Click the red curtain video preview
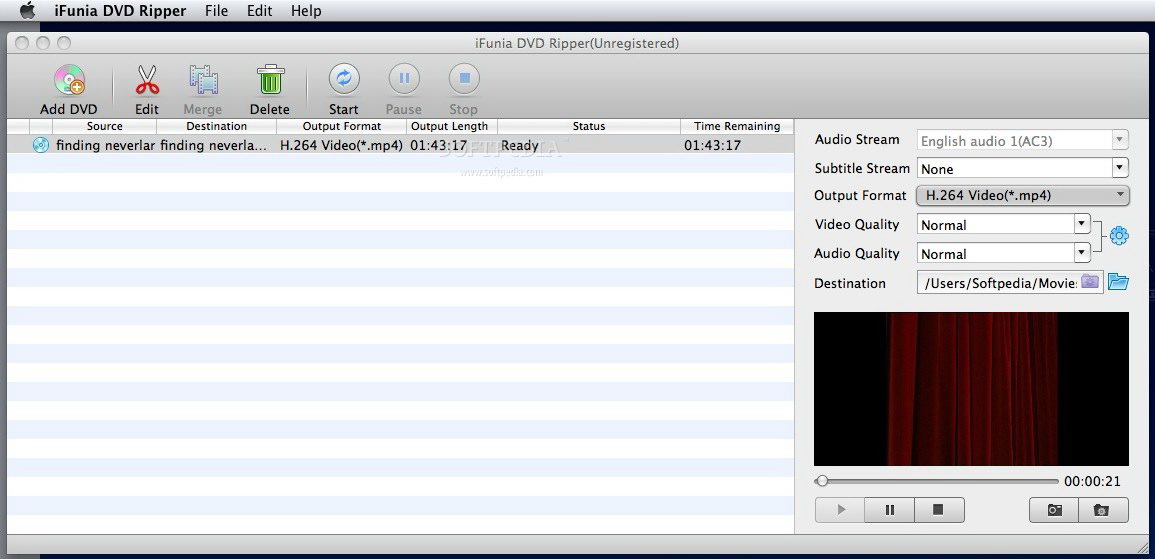 [971, 388]
